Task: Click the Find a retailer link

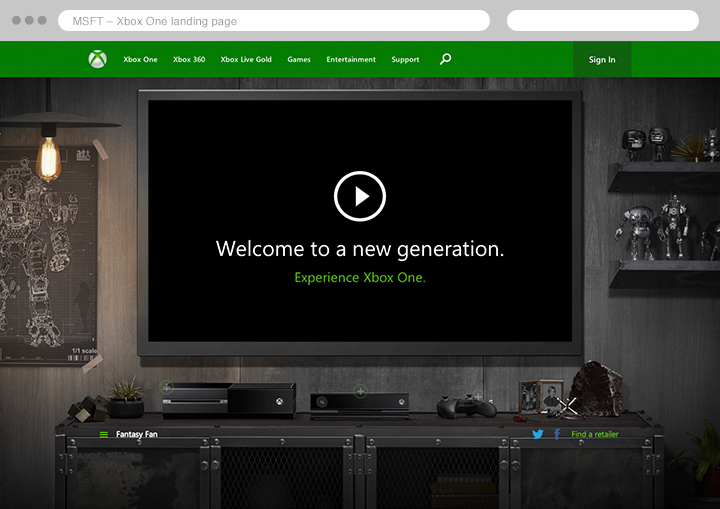Action: click(x=595, y=434)
